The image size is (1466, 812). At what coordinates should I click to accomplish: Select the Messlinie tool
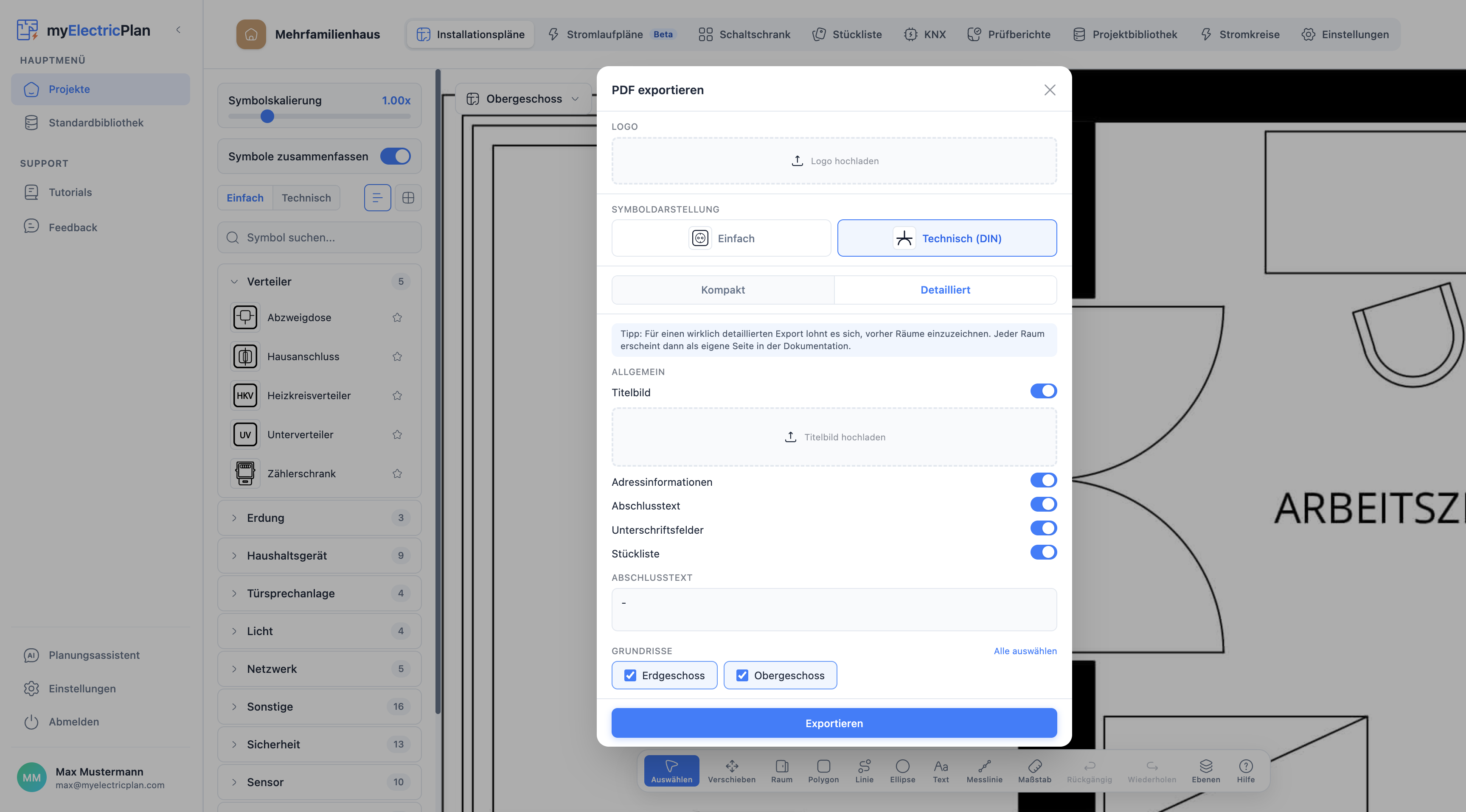pyautogui.click(x=984, y=770)
